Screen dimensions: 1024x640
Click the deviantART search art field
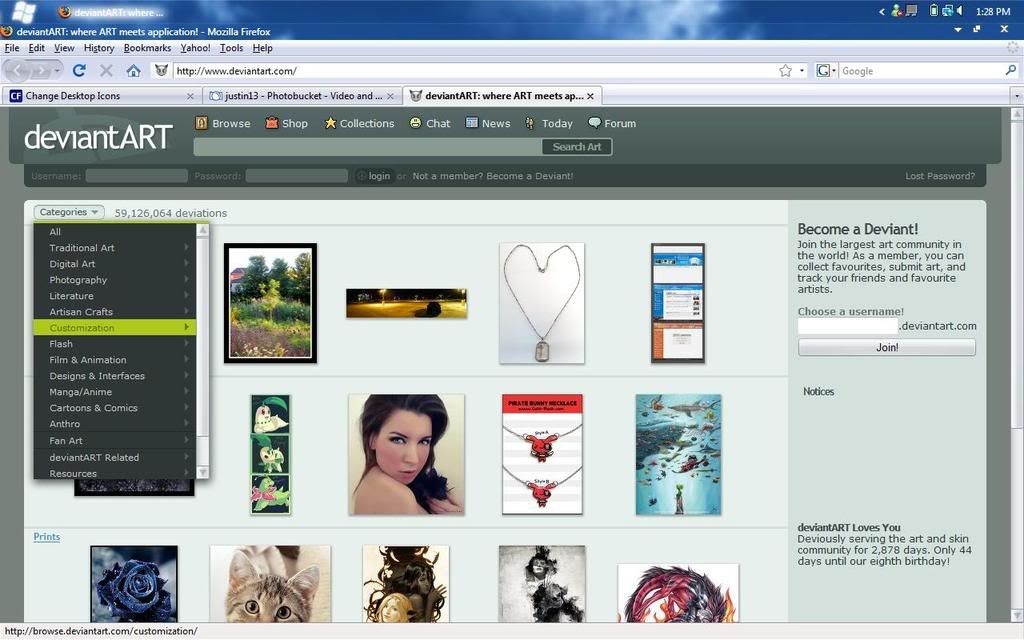(368, 146)
